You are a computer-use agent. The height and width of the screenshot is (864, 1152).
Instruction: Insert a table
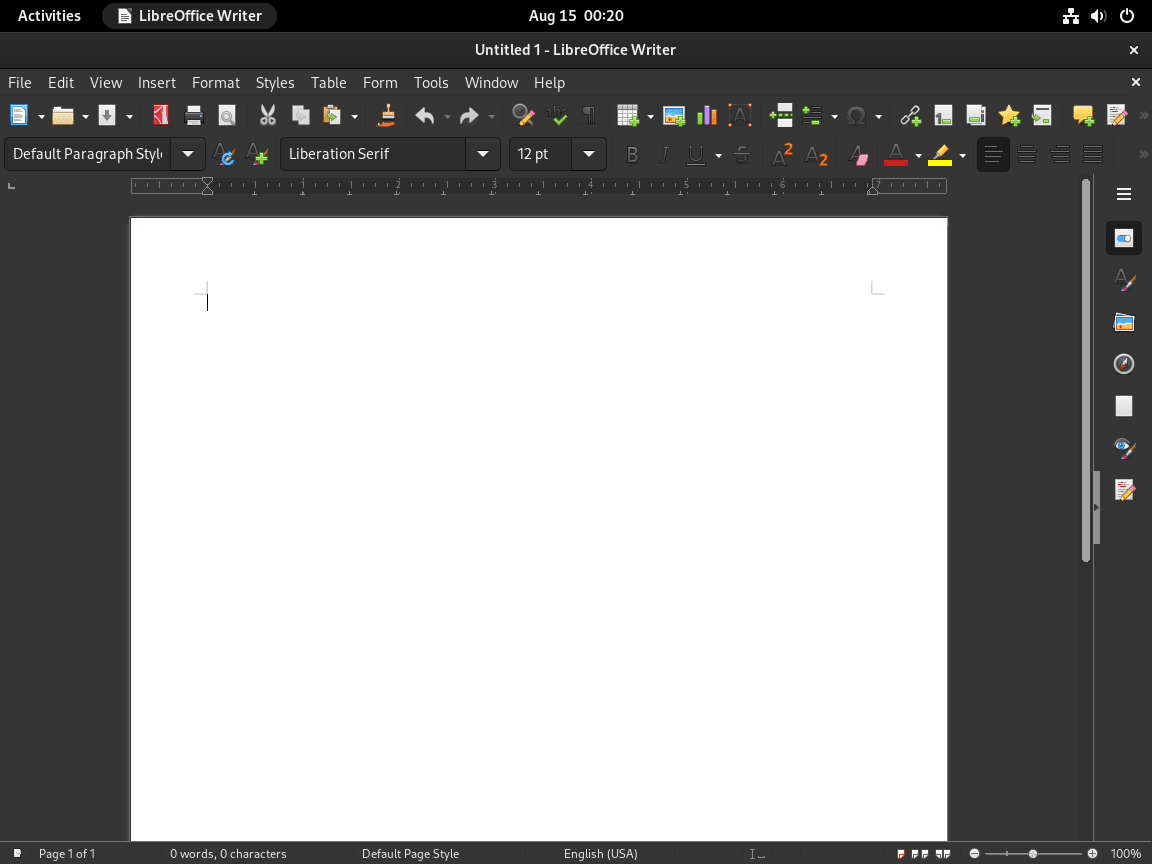click(629, 114)
